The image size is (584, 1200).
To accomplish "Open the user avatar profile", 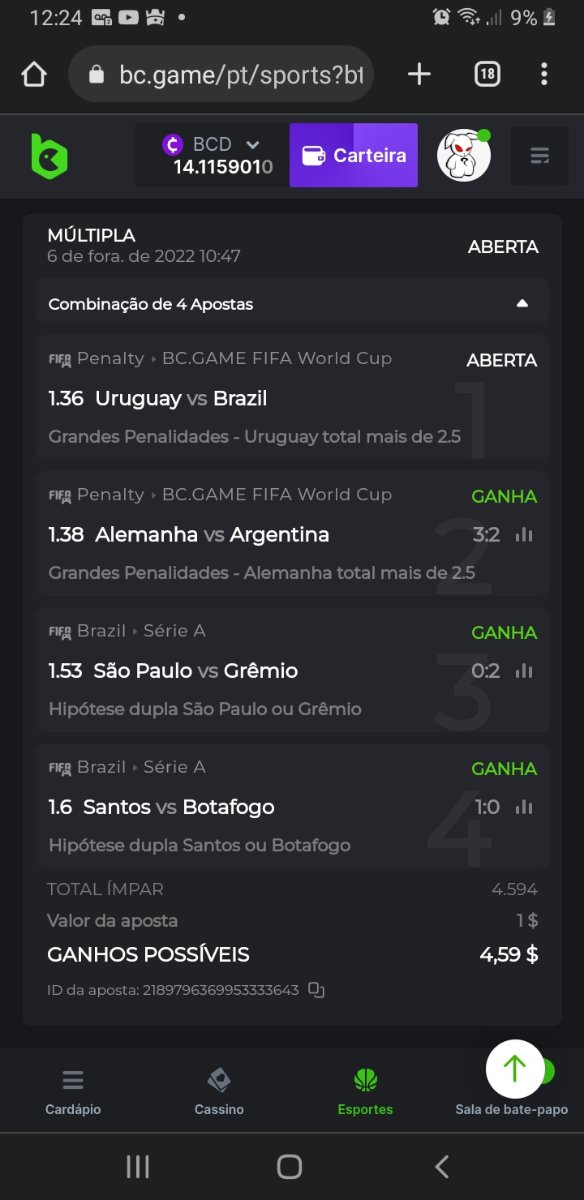I will point(463,155).
